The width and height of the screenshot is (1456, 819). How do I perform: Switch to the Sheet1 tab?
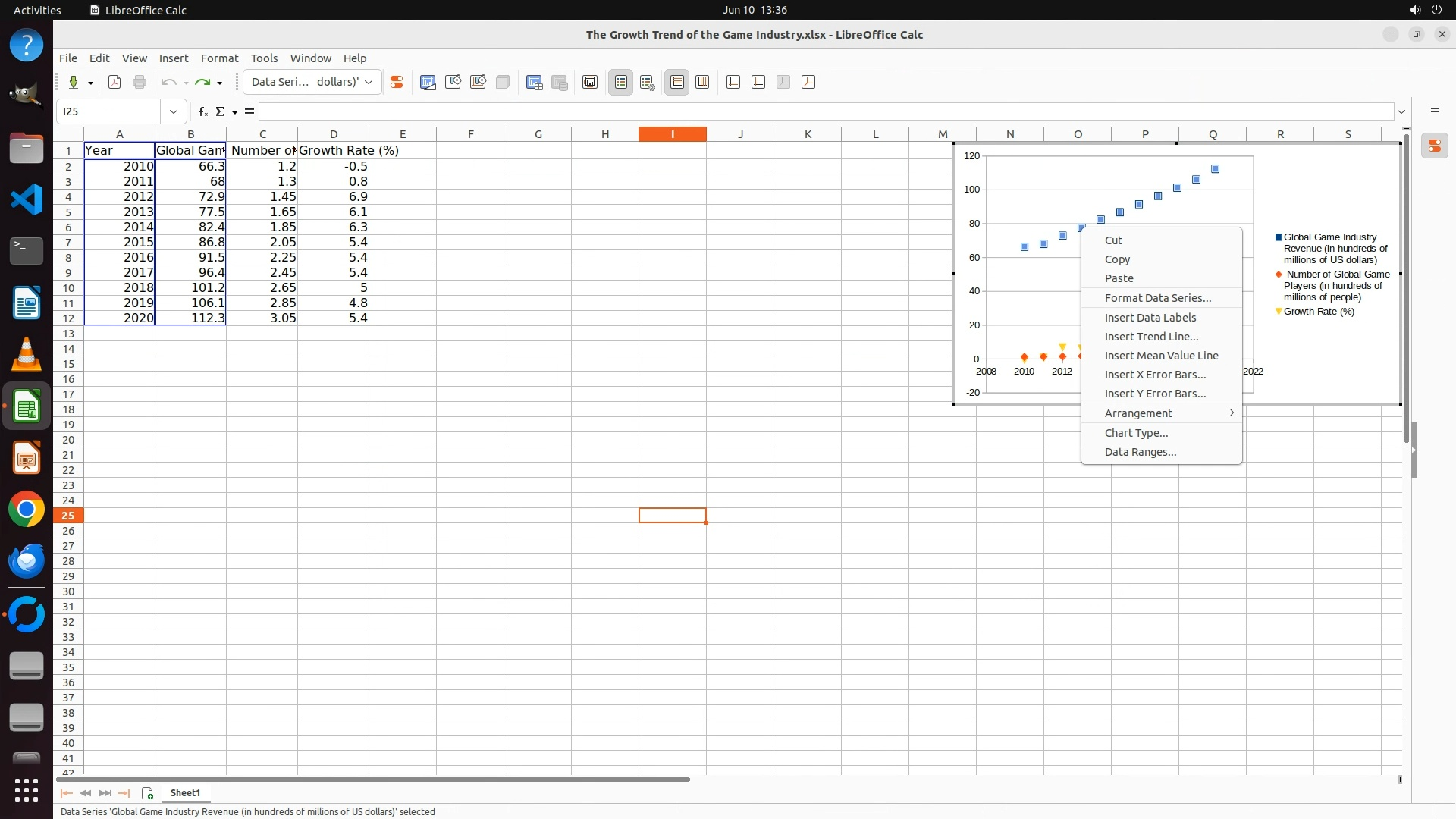[185, 793]
